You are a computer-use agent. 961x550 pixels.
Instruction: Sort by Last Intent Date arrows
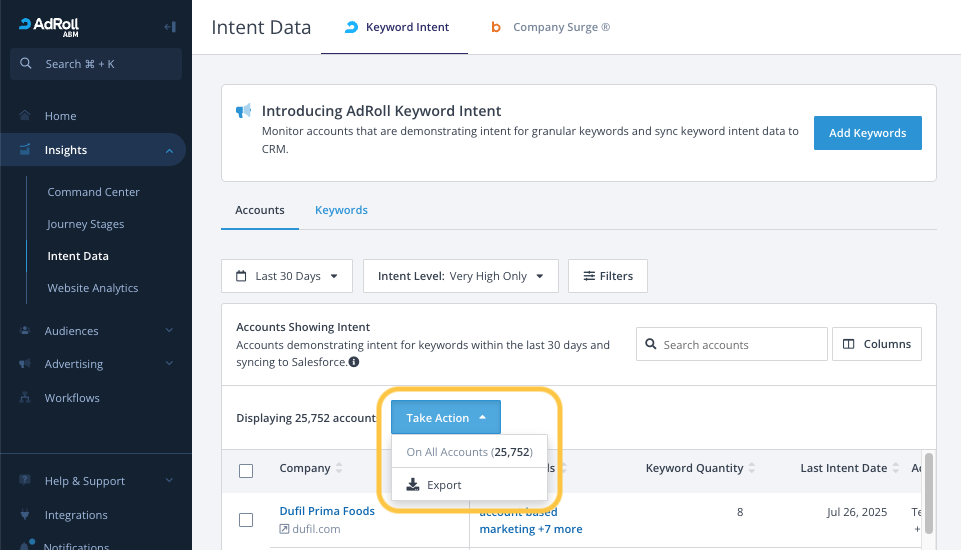point(895,468)
